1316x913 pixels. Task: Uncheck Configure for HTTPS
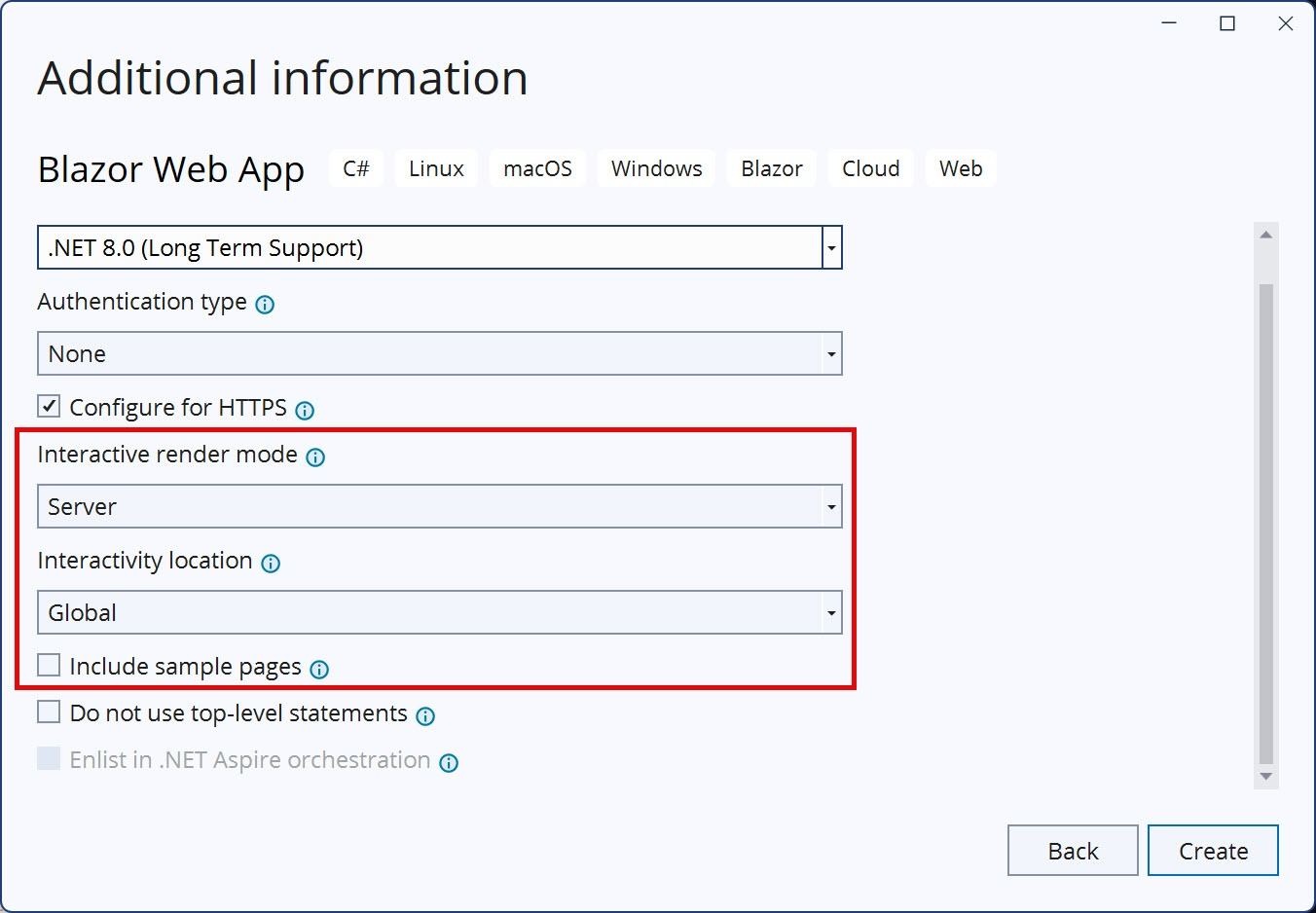pos(49,406)
